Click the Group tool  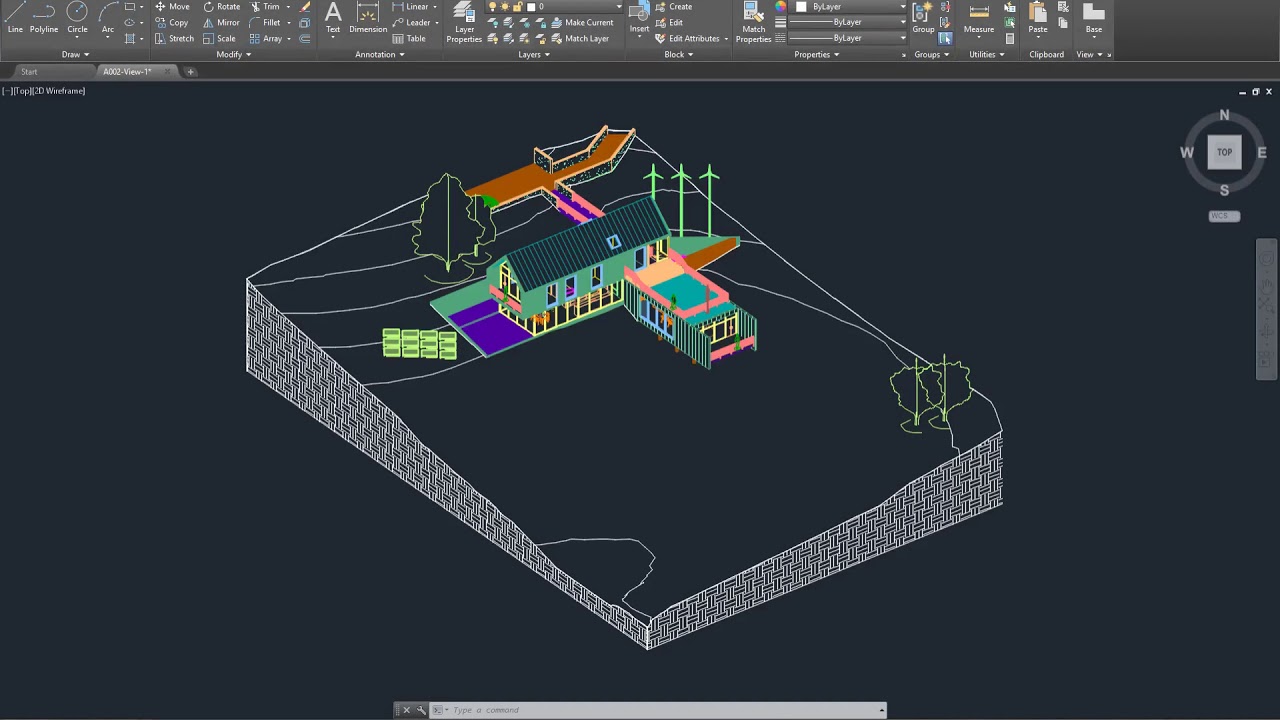923,19
